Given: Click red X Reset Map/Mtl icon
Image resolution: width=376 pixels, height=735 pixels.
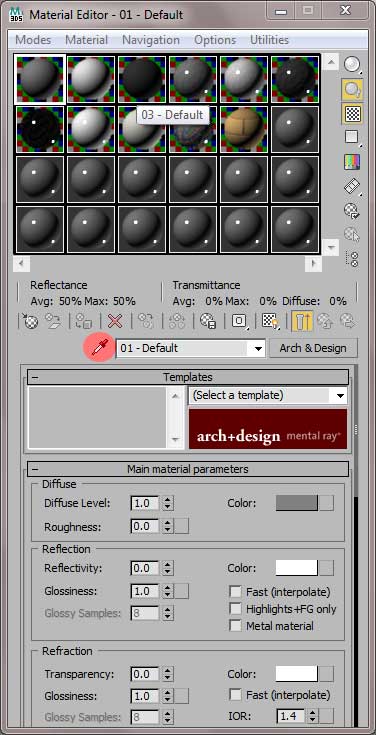Looking at the screenshot, I should tap(115, 321).
